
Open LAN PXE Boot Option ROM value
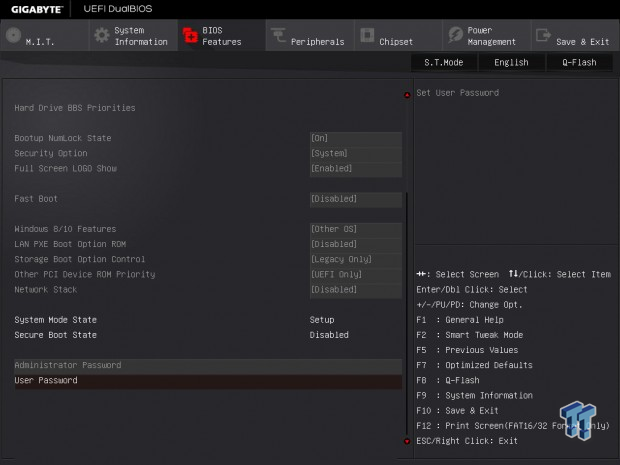pos(356,244)
